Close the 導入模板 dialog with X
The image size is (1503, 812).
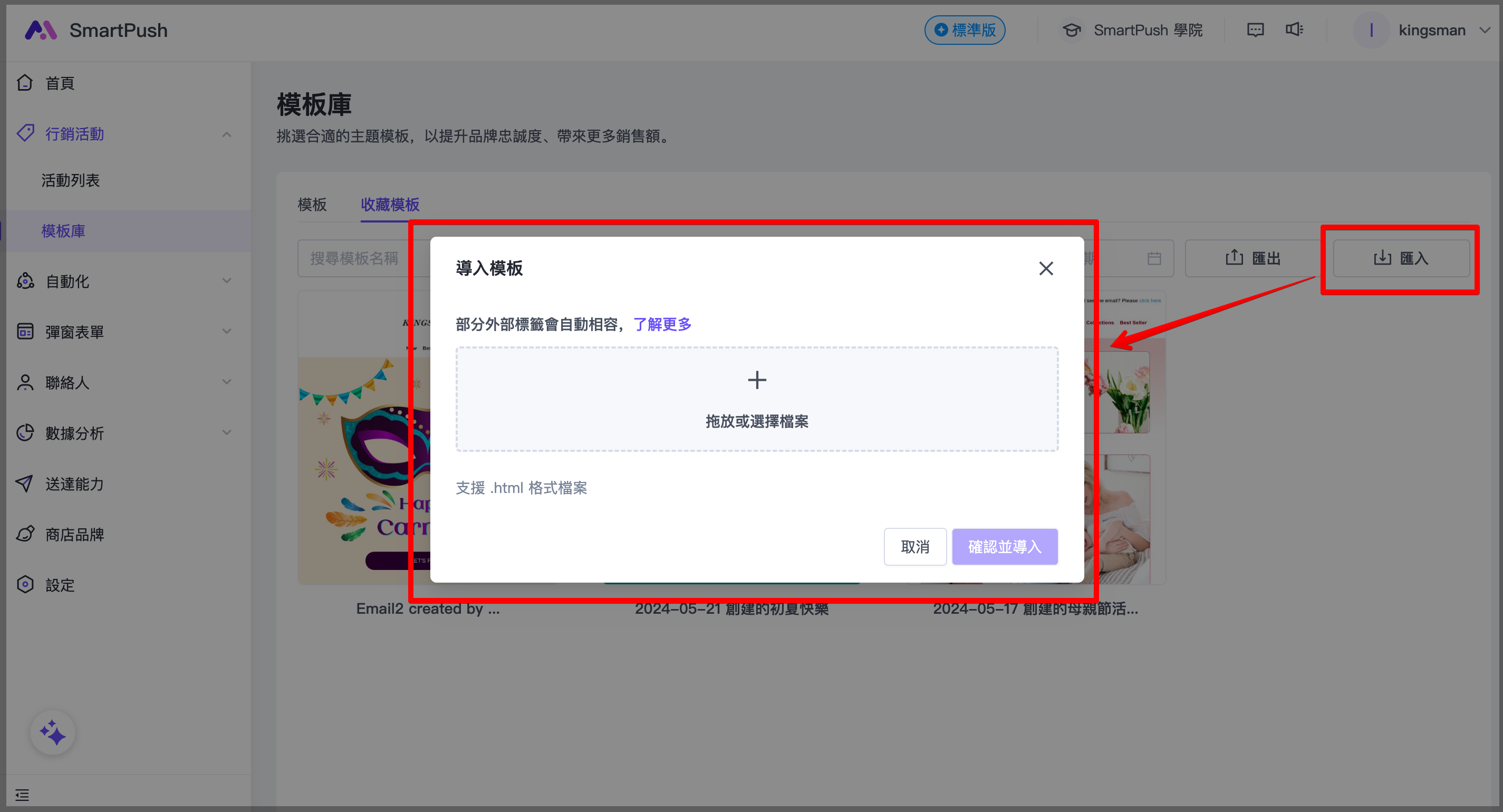click(x=1046, y=268)
